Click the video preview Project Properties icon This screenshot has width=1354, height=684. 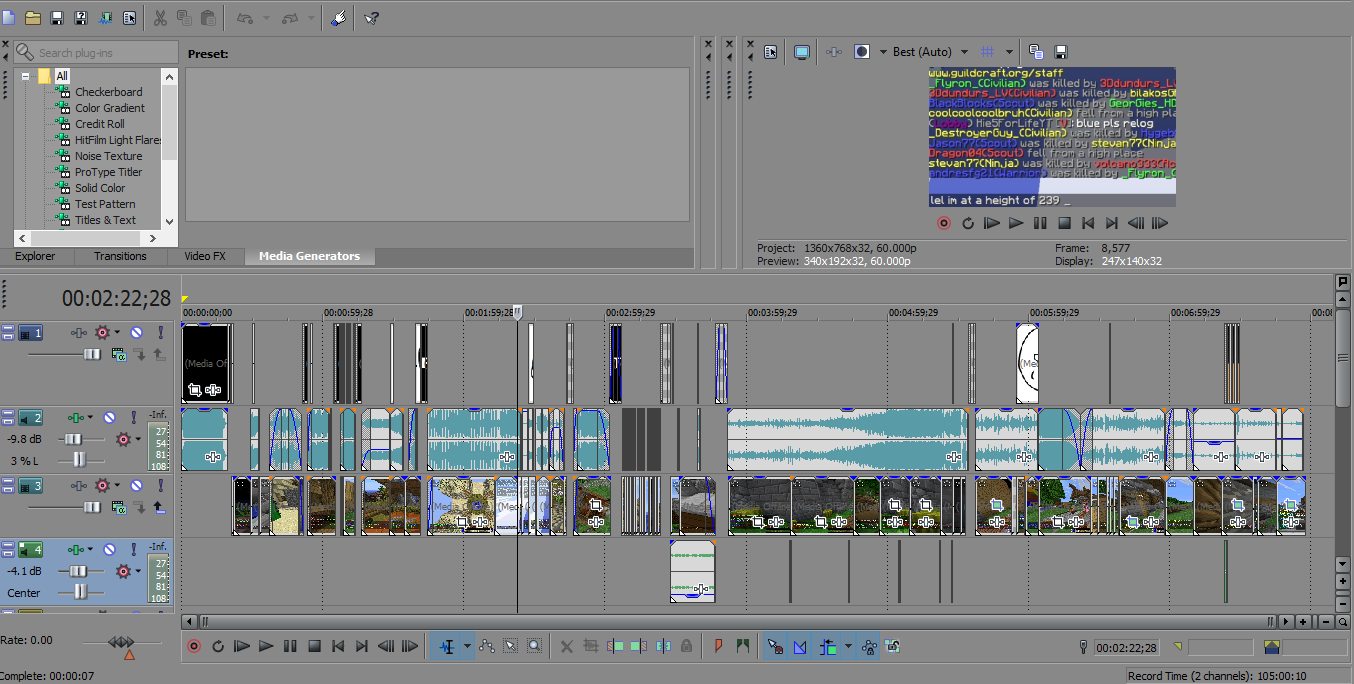(770, 52)
